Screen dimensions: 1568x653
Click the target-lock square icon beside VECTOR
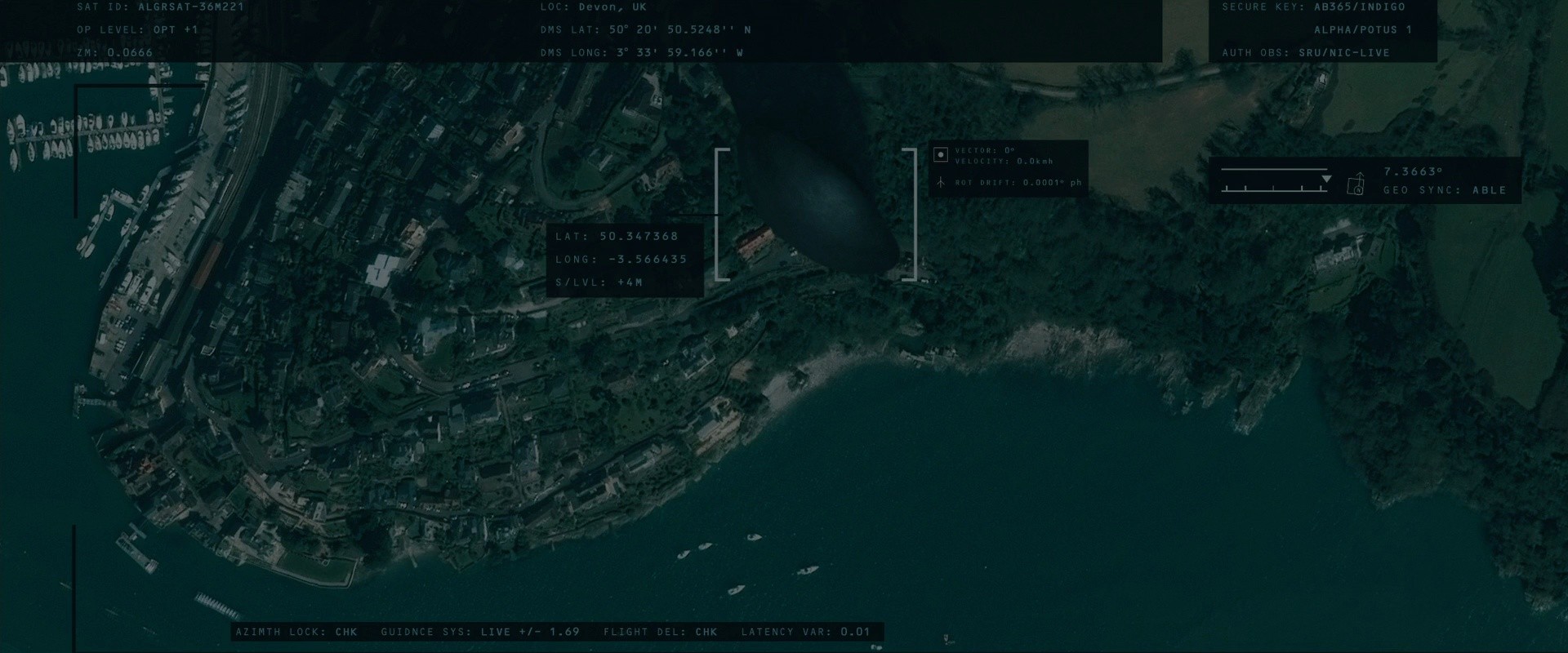941,154
